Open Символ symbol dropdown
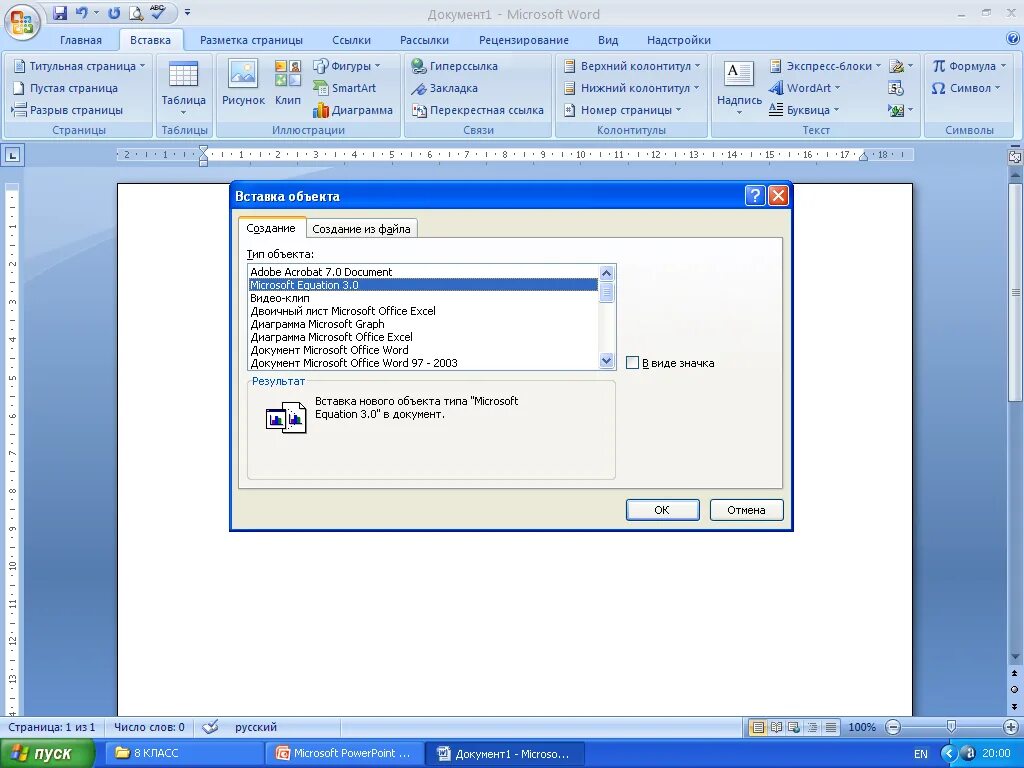 click(x=966, y=88)
